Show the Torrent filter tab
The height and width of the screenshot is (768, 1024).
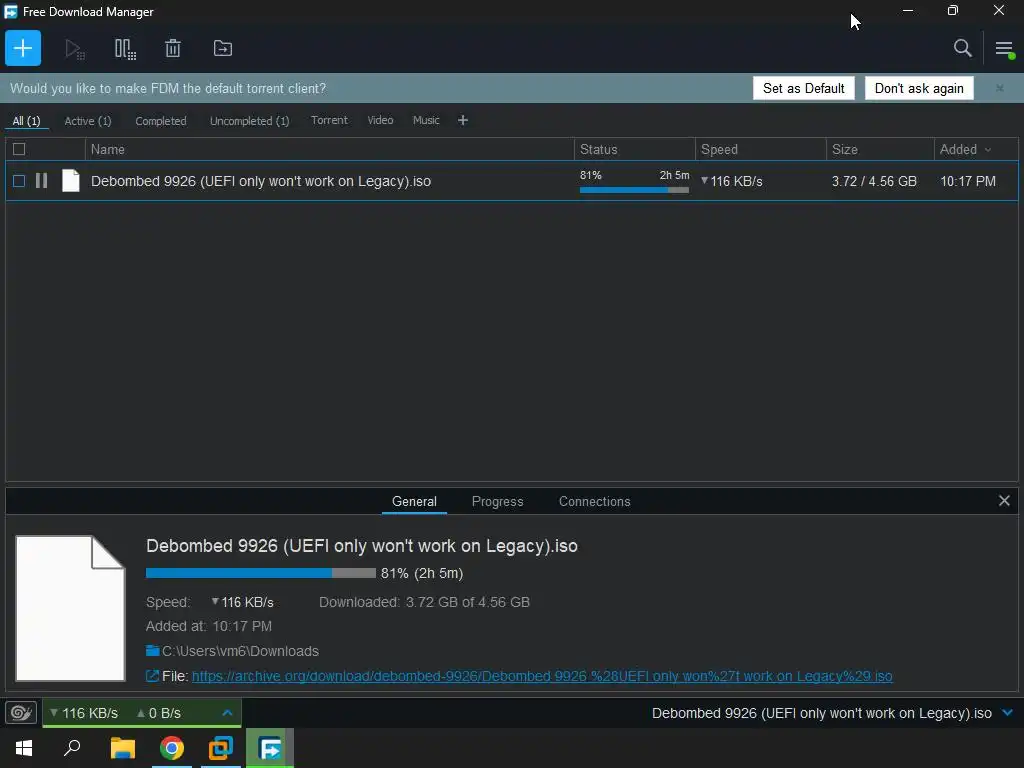(x=329, y=120)
